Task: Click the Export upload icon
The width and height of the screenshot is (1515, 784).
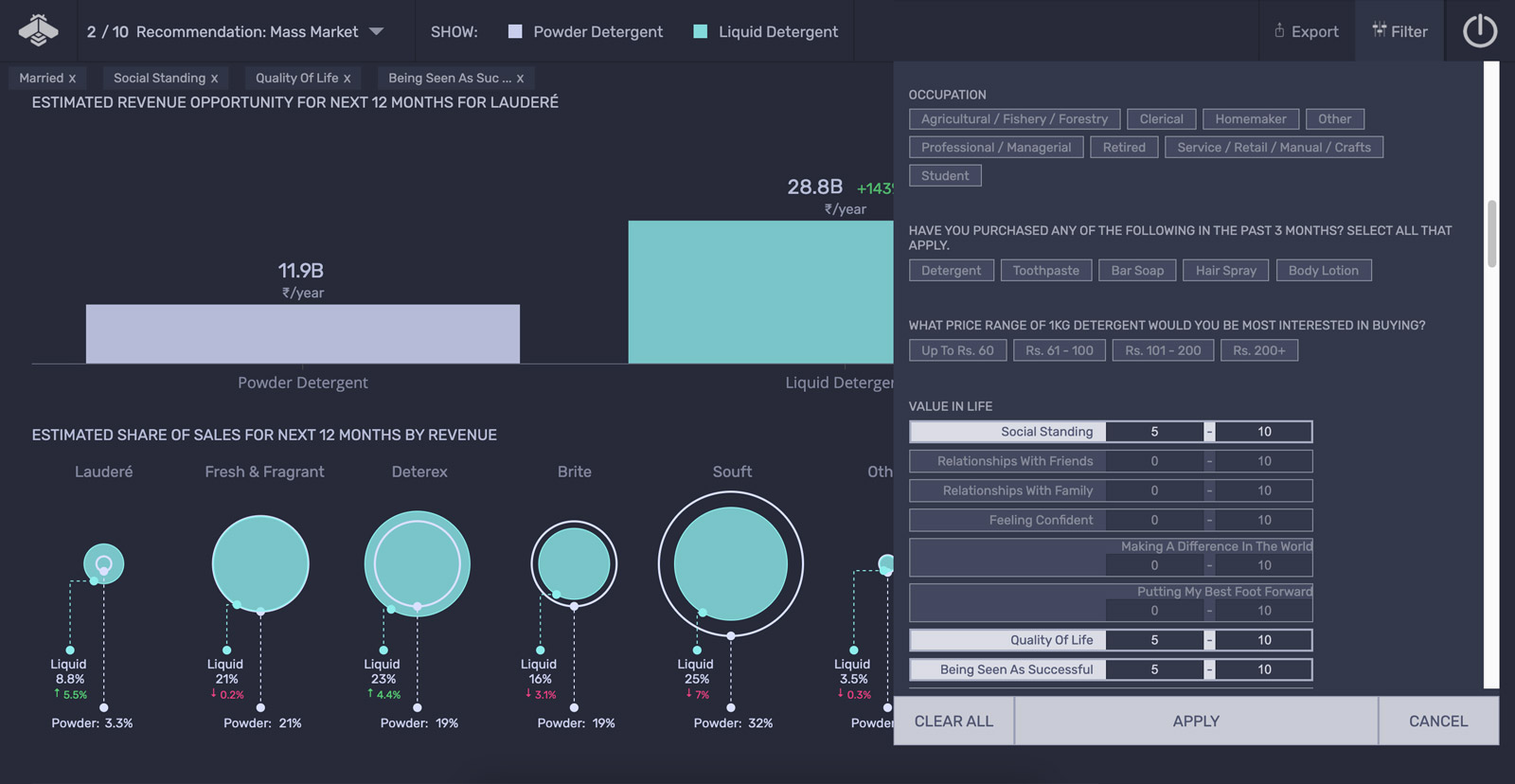Action: (x=1279, y=30)
